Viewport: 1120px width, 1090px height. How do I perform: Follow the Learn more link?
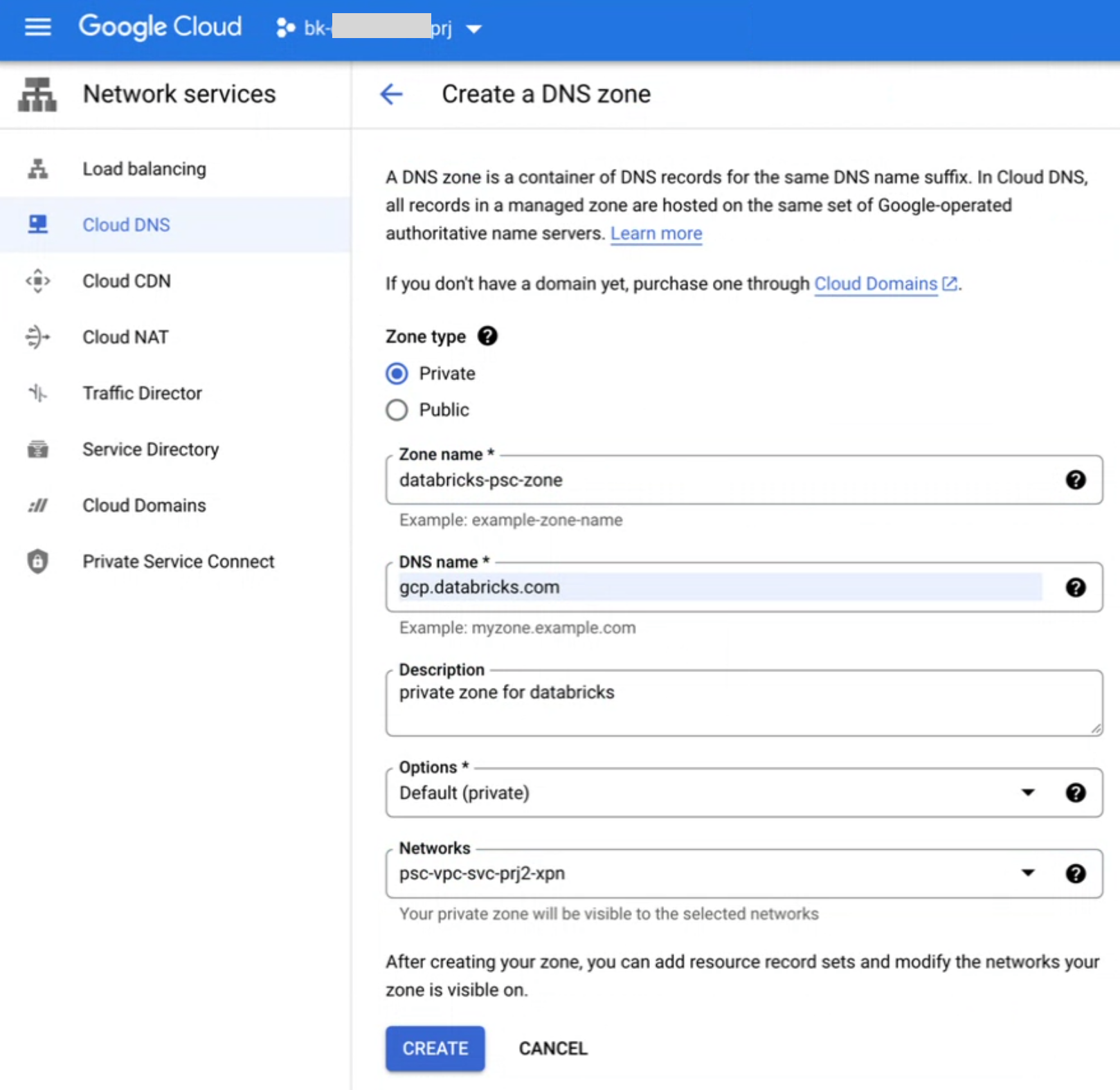point(656,234)
